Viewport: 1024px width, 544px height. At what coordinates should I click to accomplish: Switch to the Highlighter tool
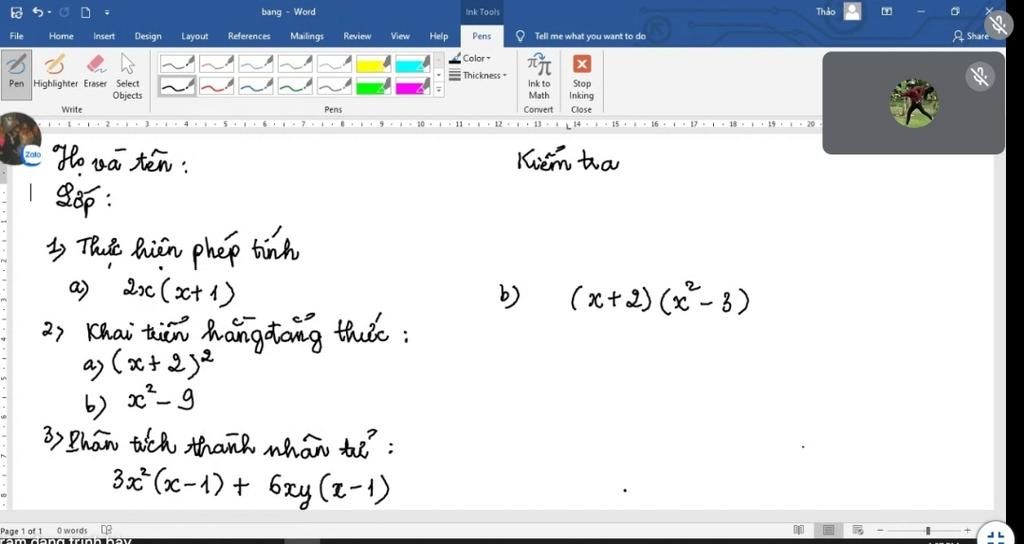click(x=56, y=71)
